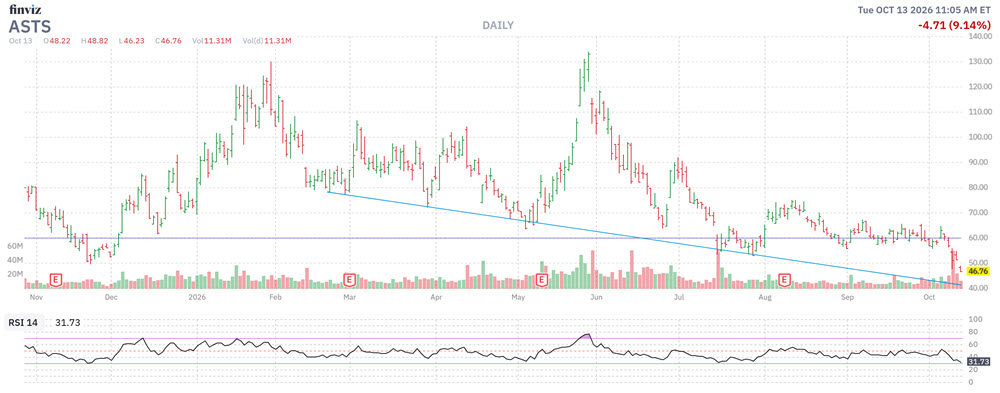1000x393 pixels.
Task: Click the 80.00 price axis label
Action: [x=979, y=188]
